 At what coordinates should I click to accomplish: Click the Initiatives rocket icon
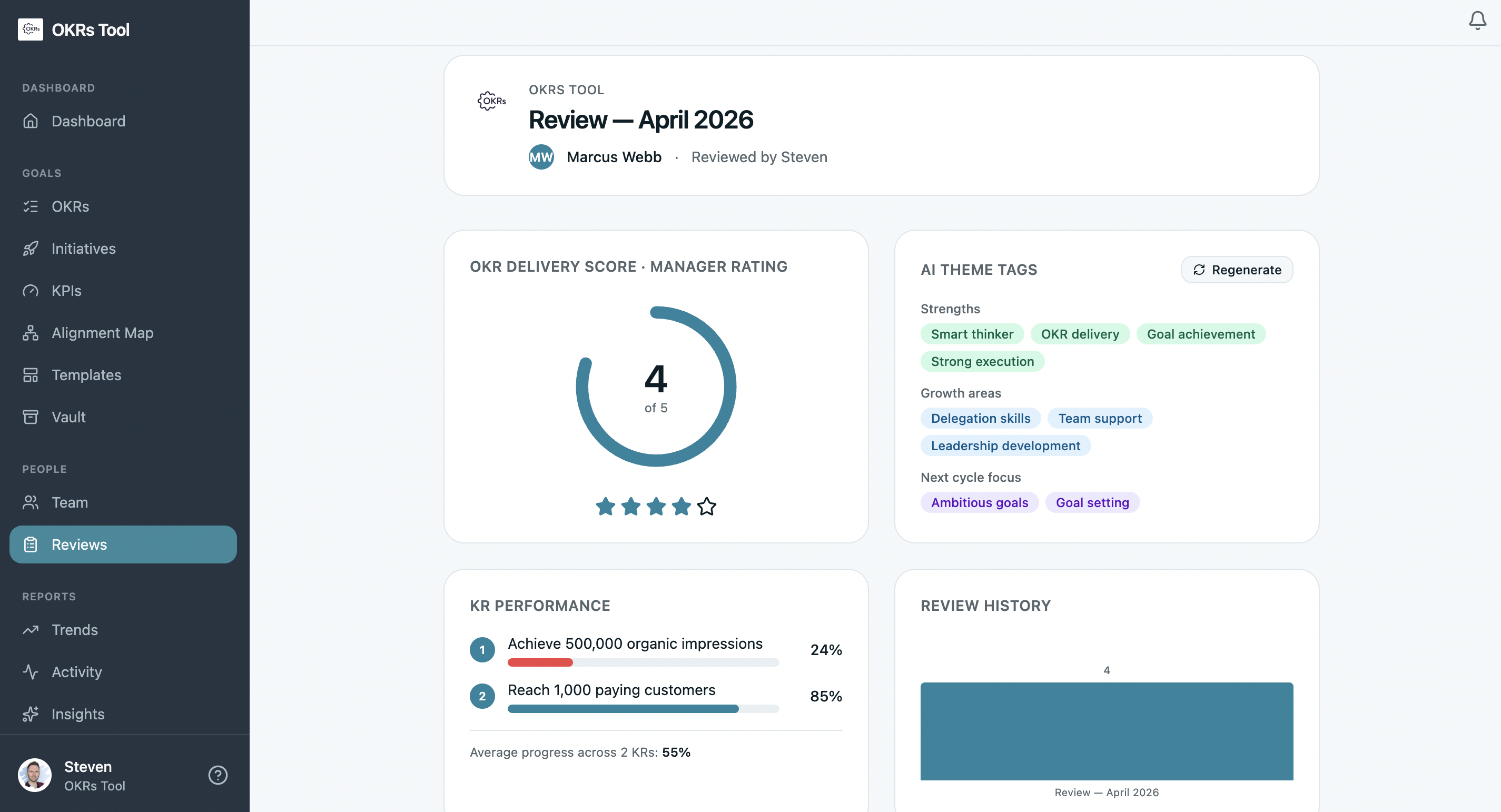click(x=31, y=249)
